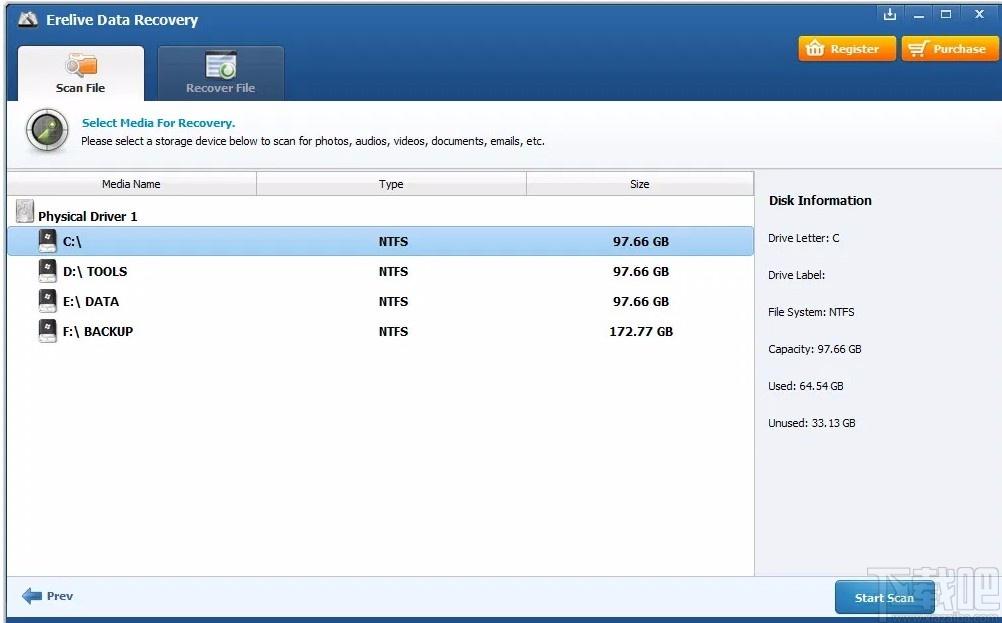This screenshot has height=623, width=1002.
Task: Click the E:\ DATA drive icon
Action: pyautogui.click(x=47, y=301)
